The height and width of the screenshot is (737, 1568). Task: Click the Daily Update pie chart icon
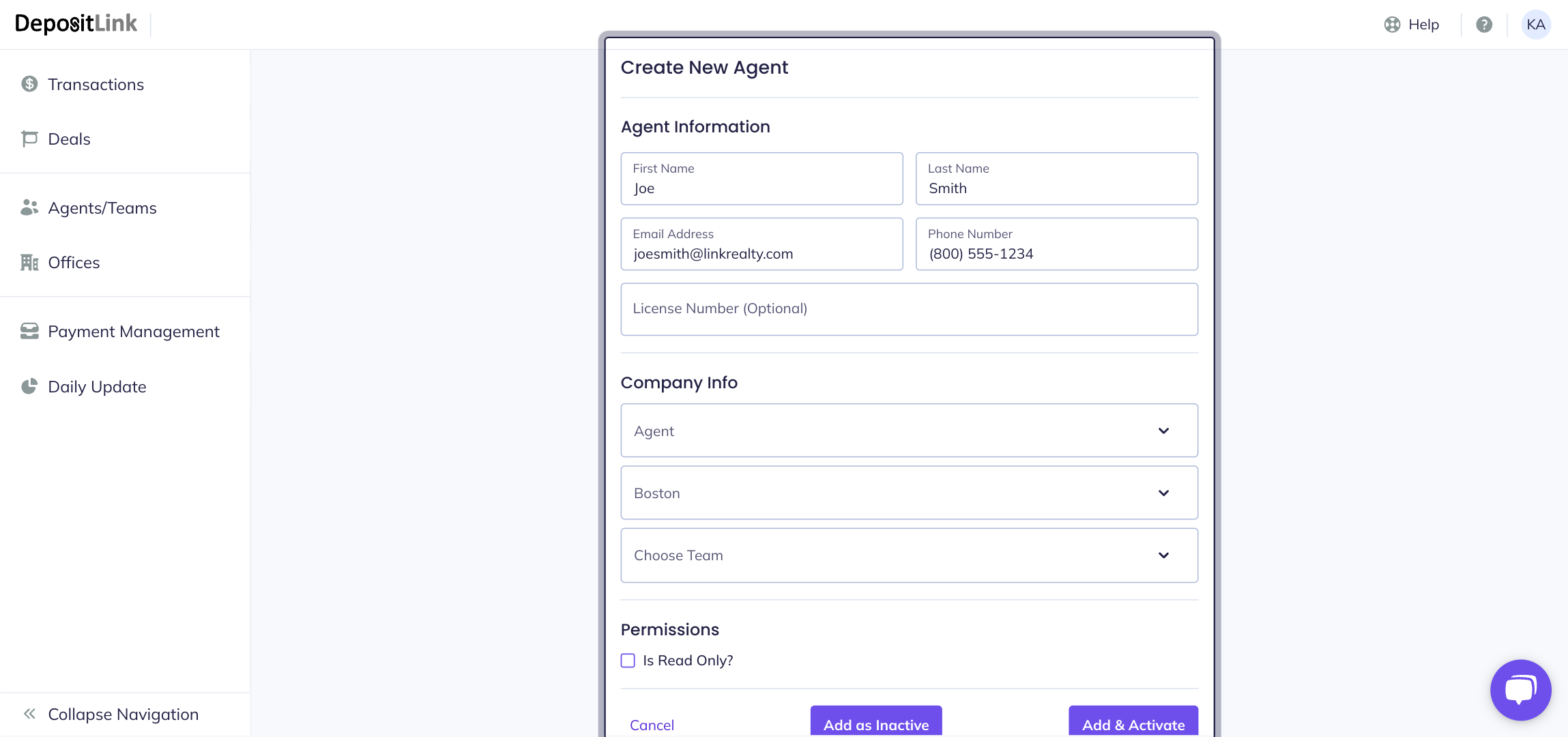pos(29,387)
